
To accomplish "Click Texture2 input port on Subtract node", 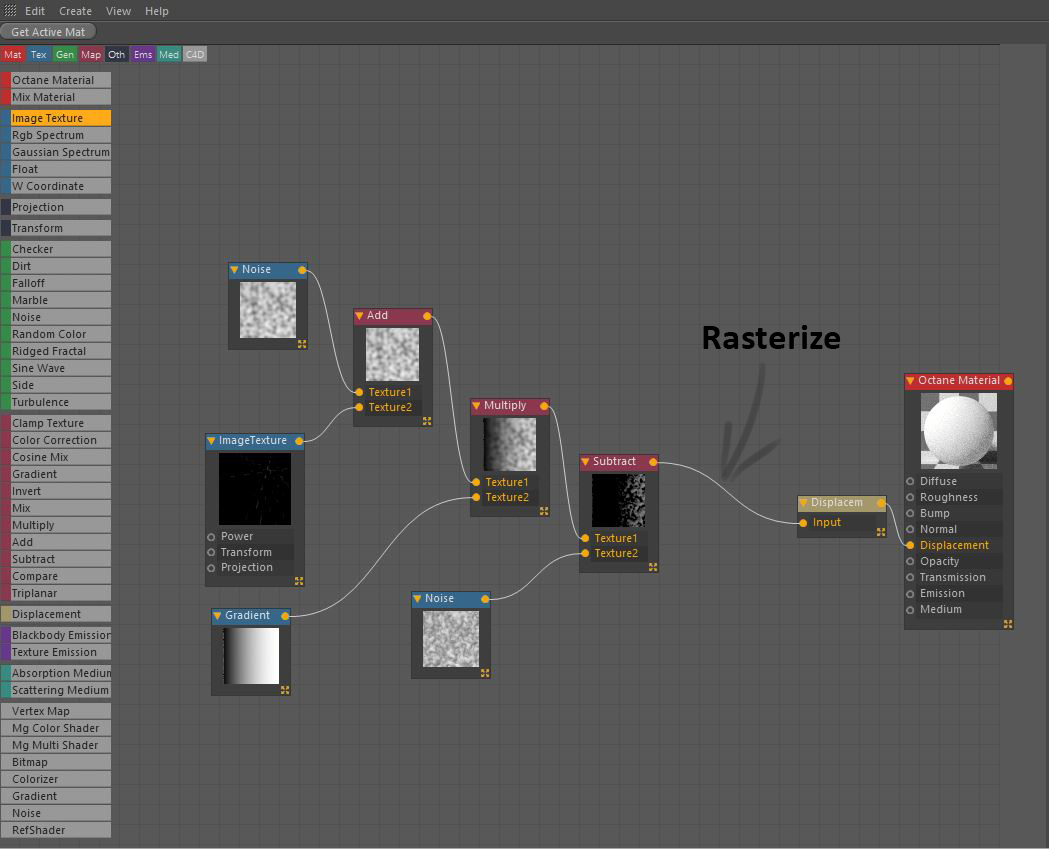I will click(585, 553).
